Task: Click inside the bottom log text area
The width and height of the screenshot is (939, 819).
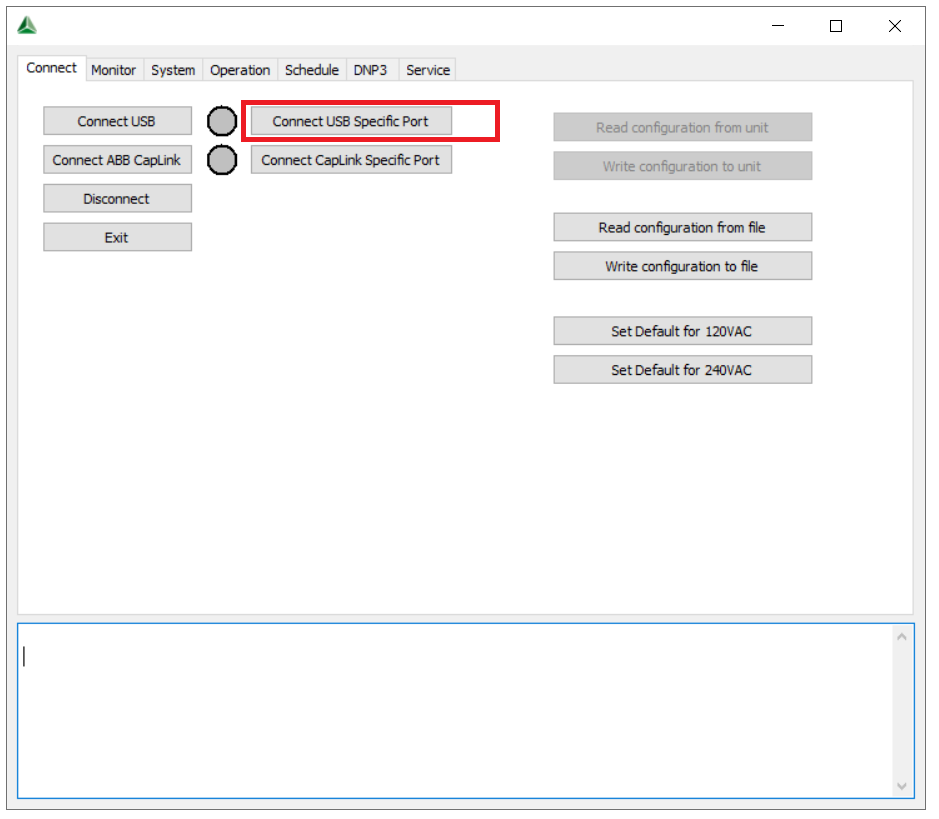Action: 450,710
